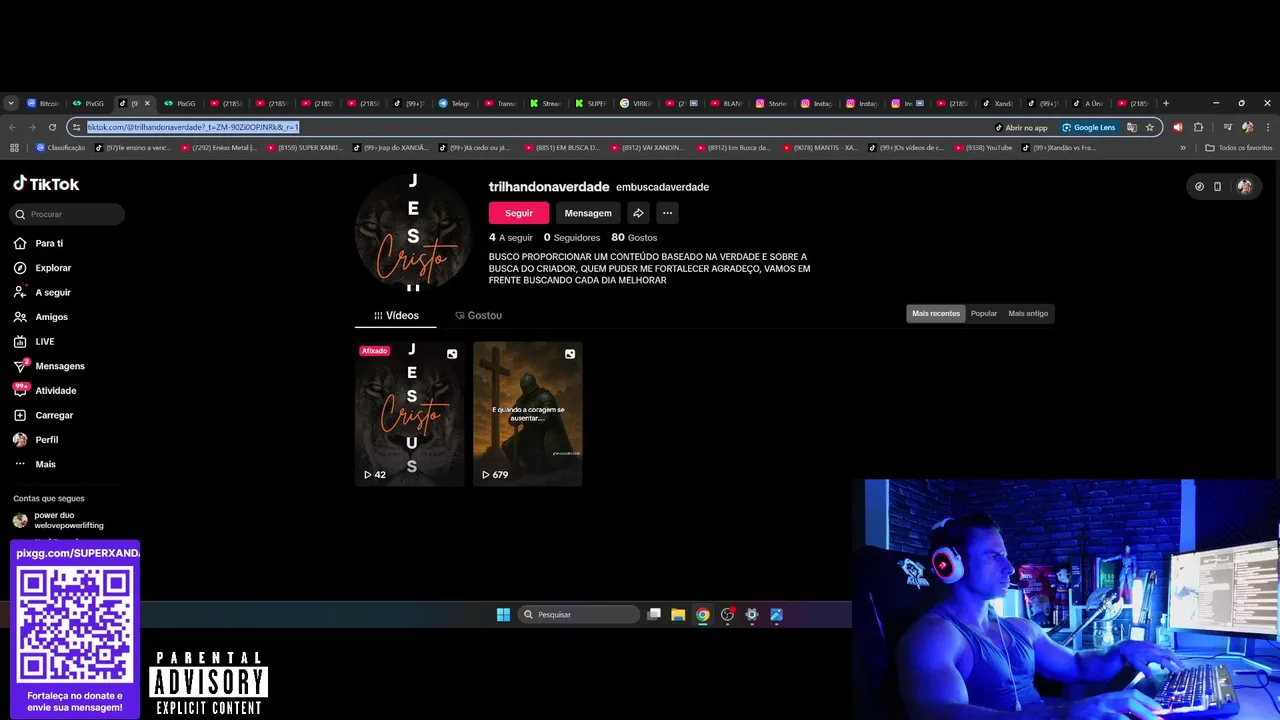The width and height of the screenshot is (1280, 720).
Task: Click the taskbar Pesquisar search box
Action: (x=579, y=615)
